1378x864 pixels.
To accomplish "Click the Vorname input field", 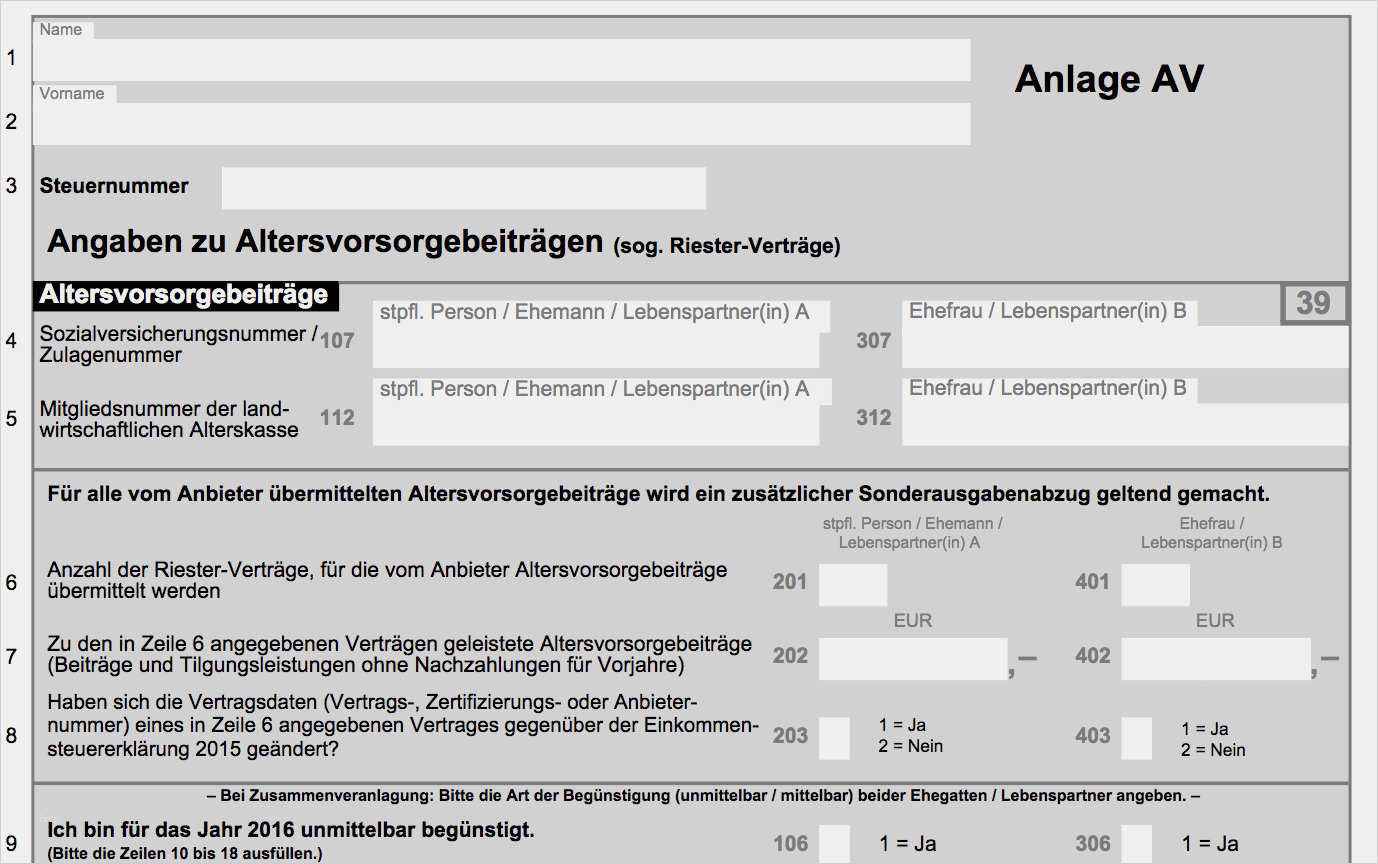I will pyautogui.click(x=501, y=124).
